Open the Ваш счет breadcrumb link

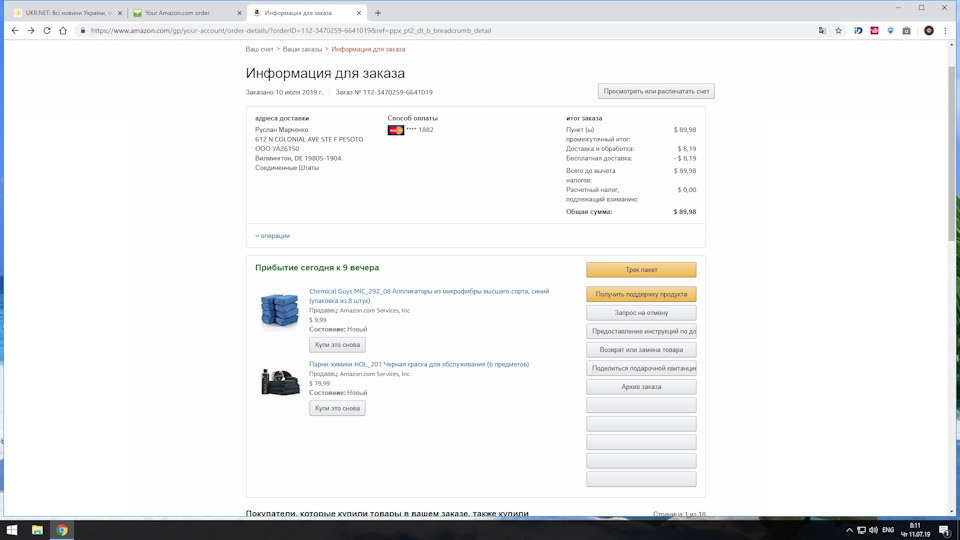(259, 49)
